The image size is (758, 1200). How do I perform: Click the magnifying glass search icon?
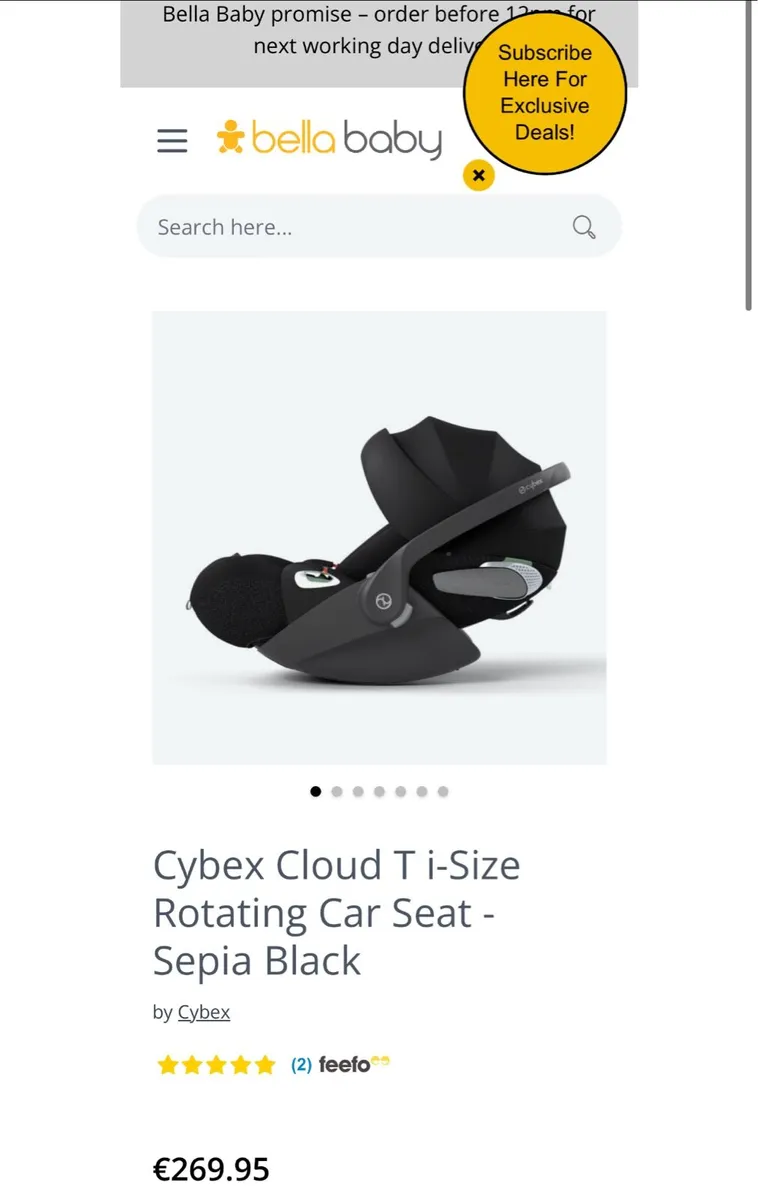pos(584,227)
